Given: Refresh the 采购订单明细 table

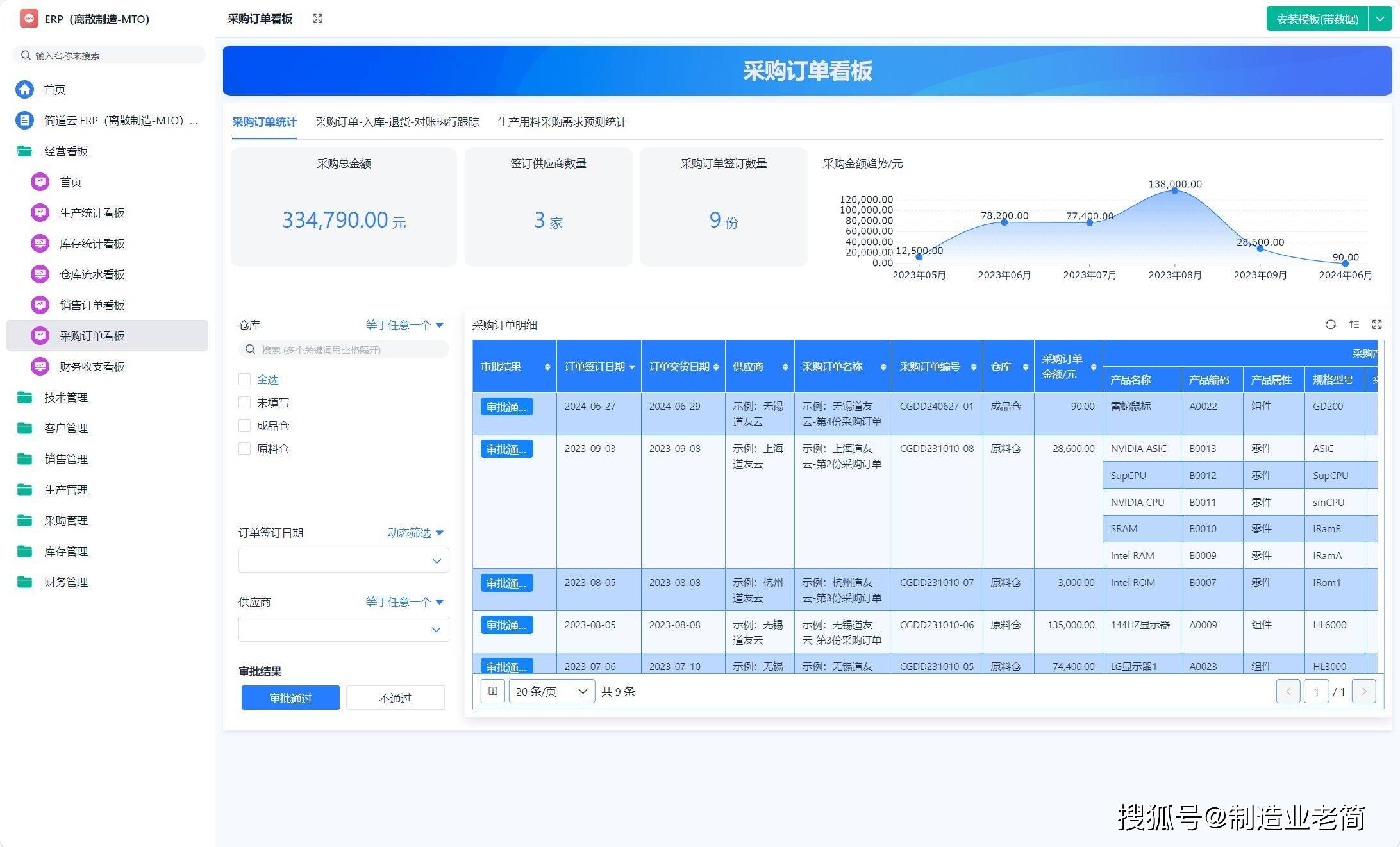Looking at the screenshot, I should point(1331,324).
